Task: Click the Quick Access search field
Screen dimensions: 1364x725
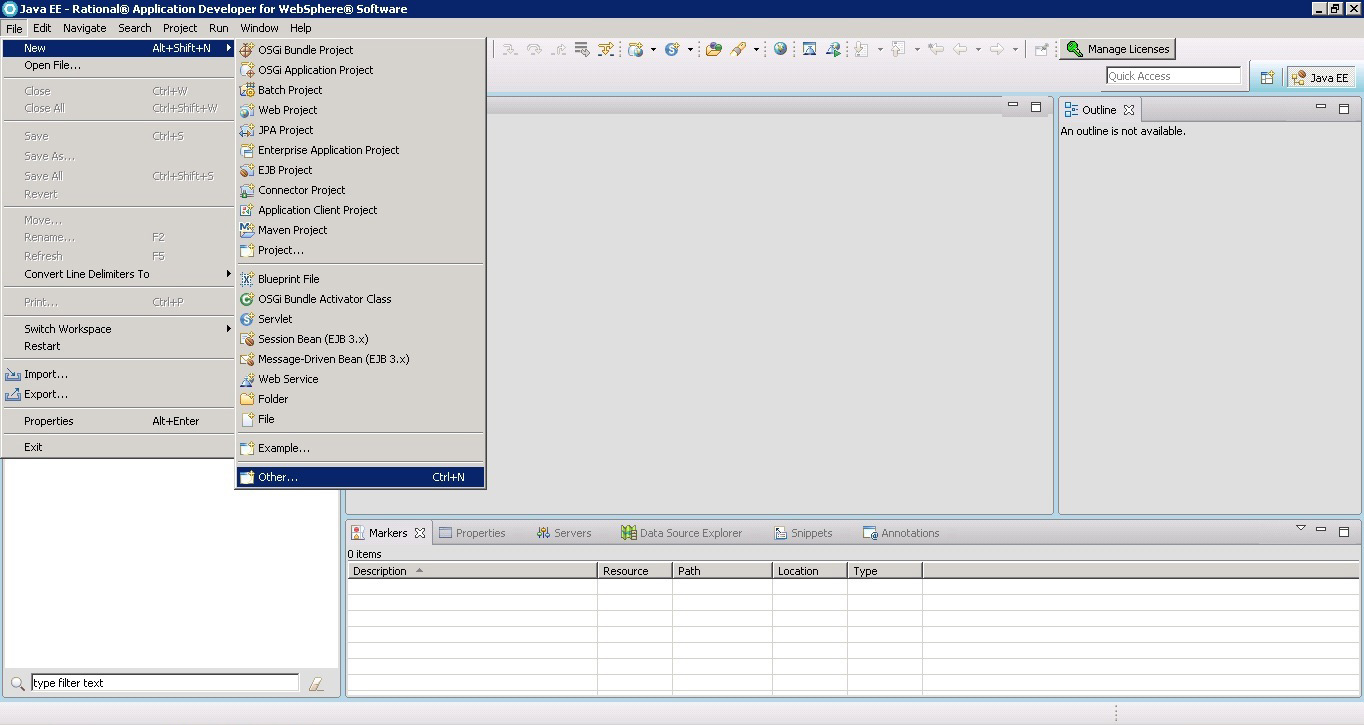Action: click(x=1173, y=76)
